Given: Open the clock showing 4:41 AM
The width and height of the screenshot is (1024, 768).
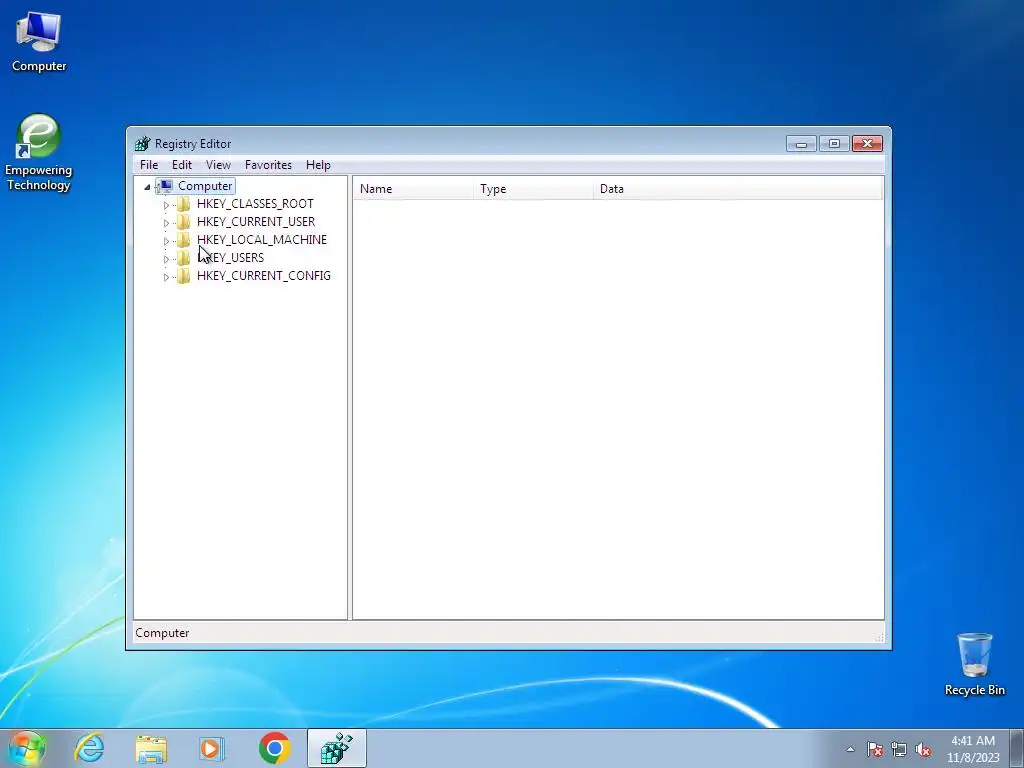Looking at the screenshot, I should 973,749.
